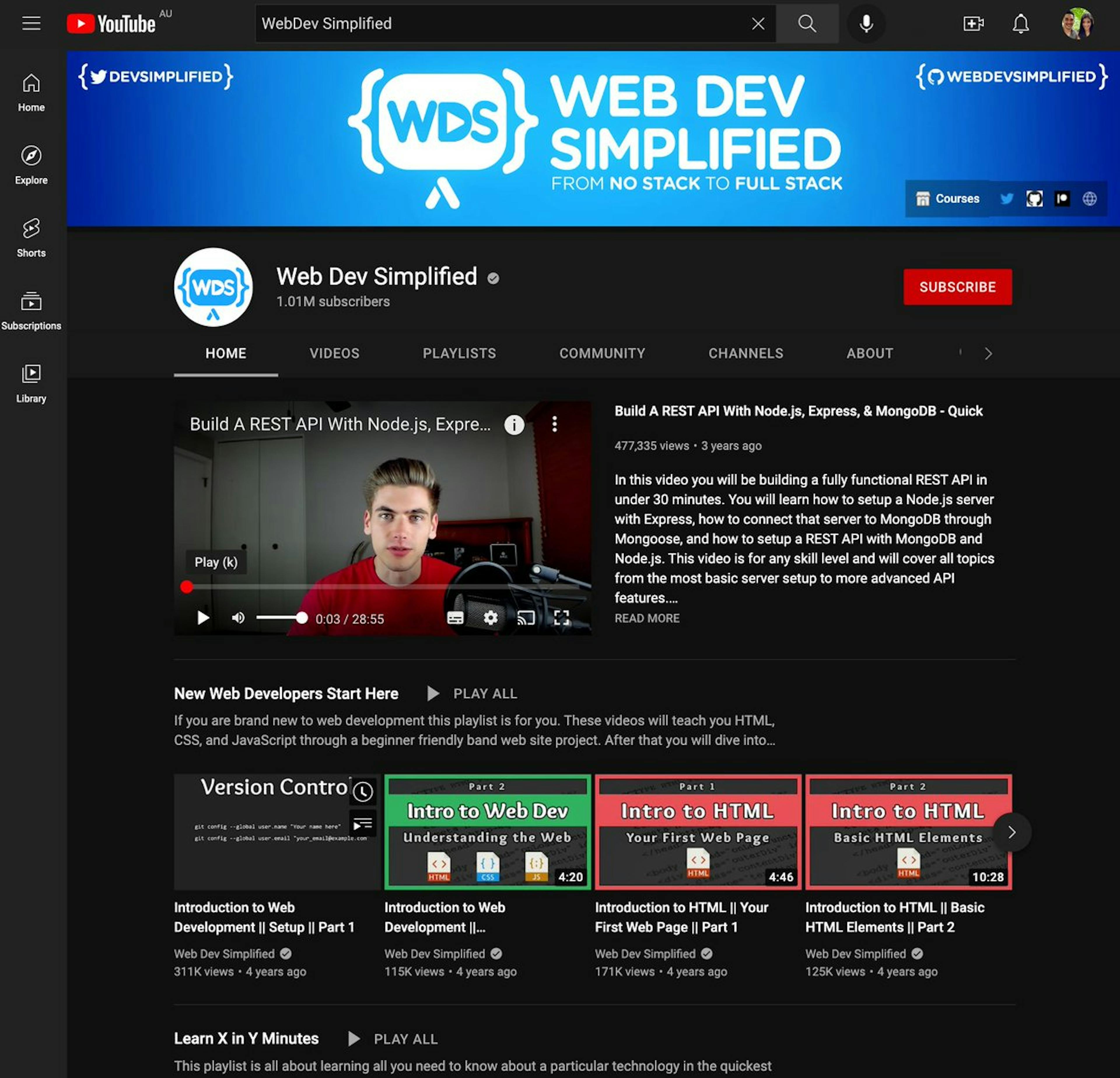The image size is (1120, 1078).
Task: Switch to the VIDEOS tab
Action: tap(334, 353)
